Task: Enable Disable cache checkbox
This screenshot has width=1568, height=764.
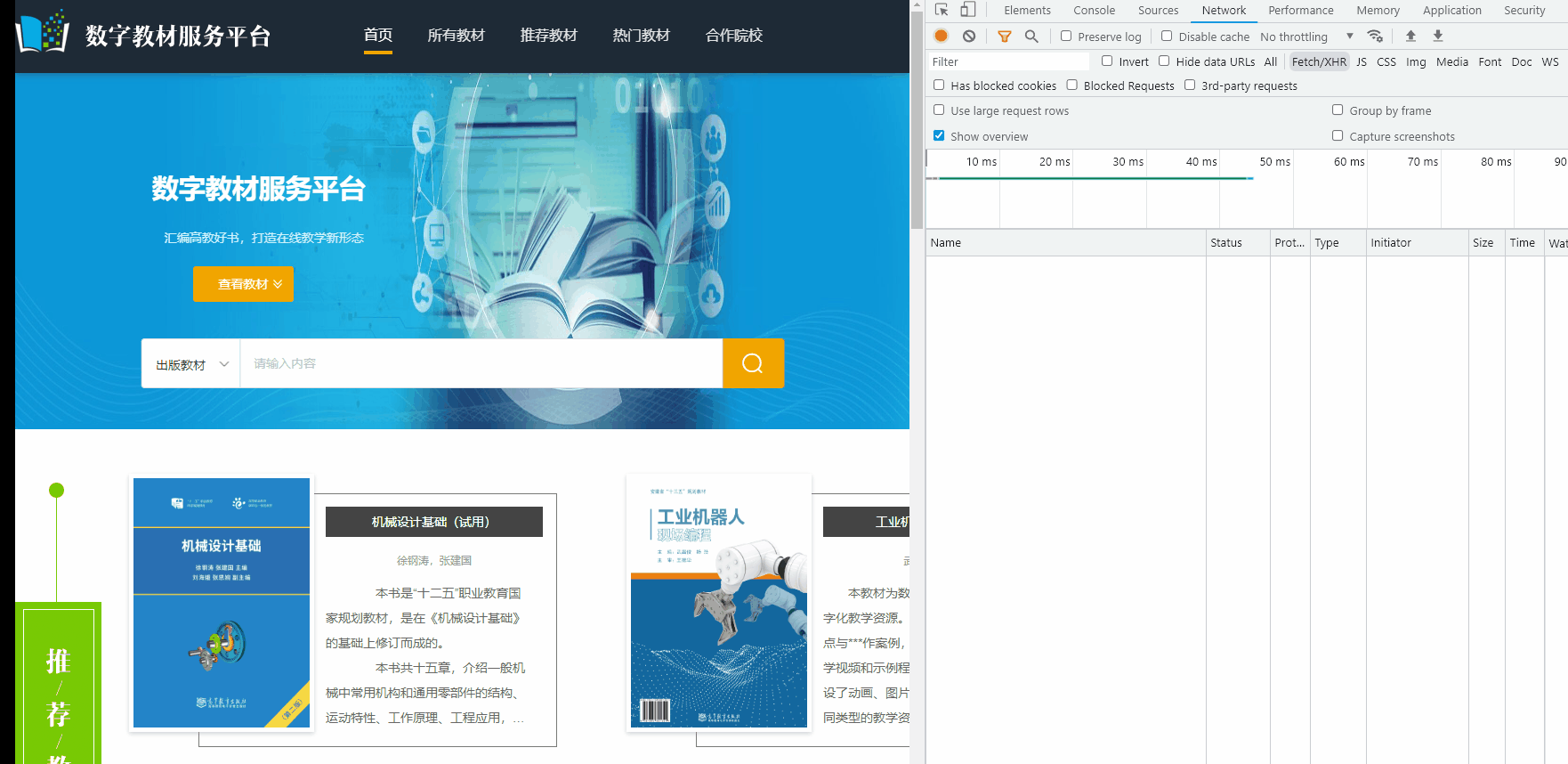Action: 1167,37
